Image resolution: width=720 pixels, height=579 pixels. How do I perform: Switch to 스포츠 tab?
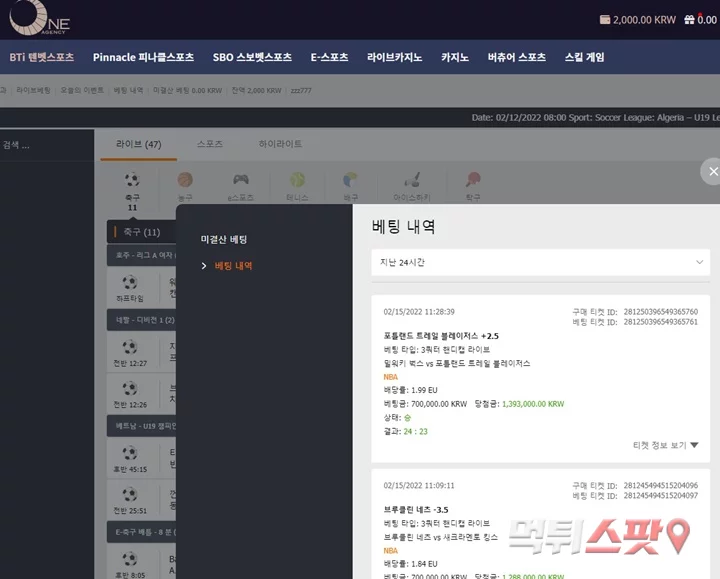pyautogui.click(x=210, y=144)
